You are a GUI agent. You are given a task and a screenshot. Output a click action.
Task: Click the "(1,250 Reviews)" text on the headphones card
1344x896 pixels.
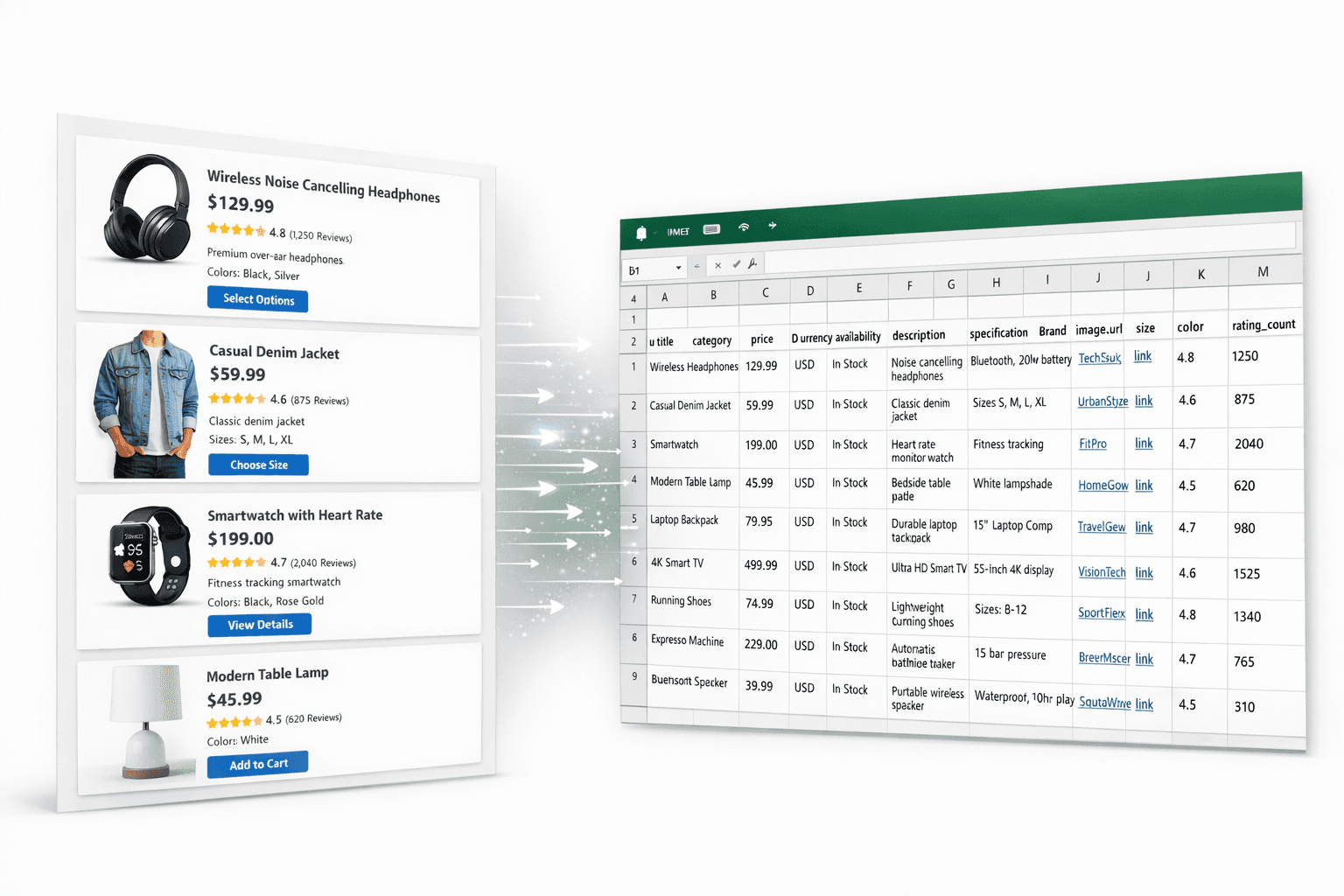320,235
